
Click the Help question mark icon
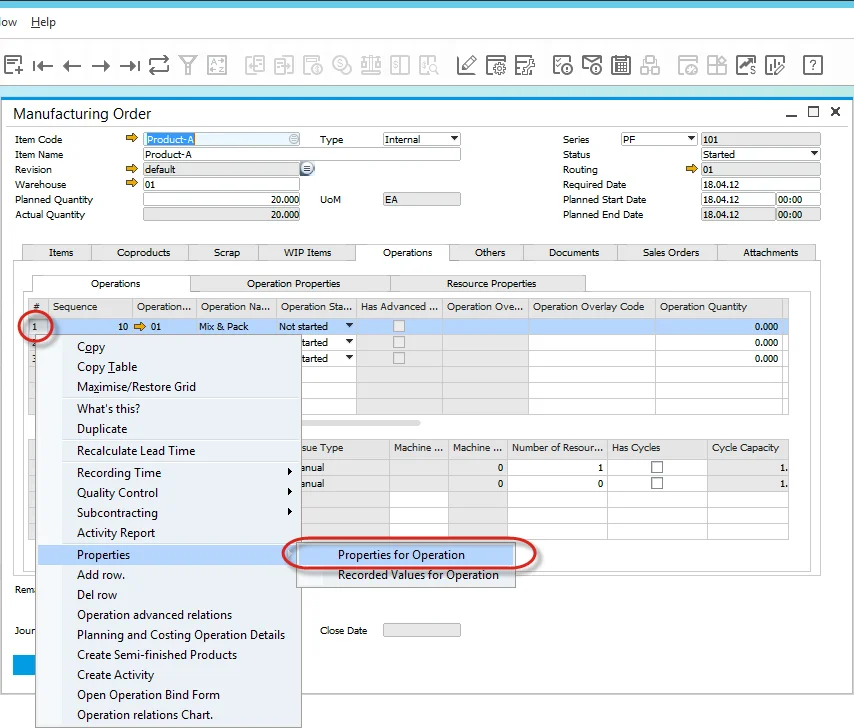[x=812, y=66]
